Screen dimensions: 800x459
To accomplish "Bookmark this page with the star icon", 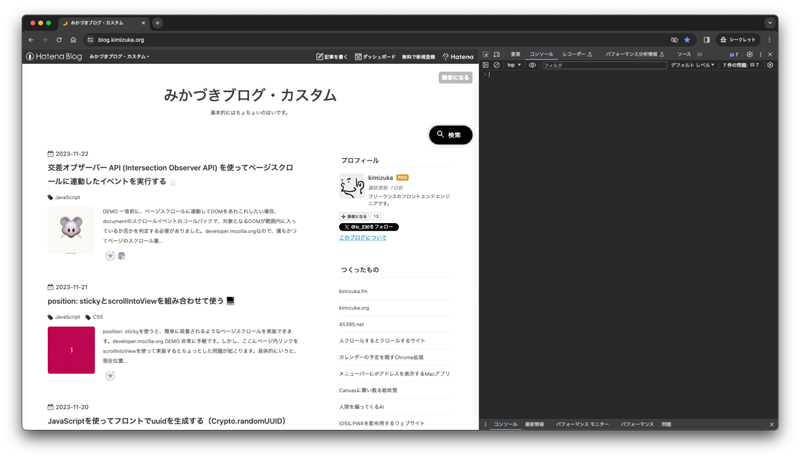I will coord(687,40).
